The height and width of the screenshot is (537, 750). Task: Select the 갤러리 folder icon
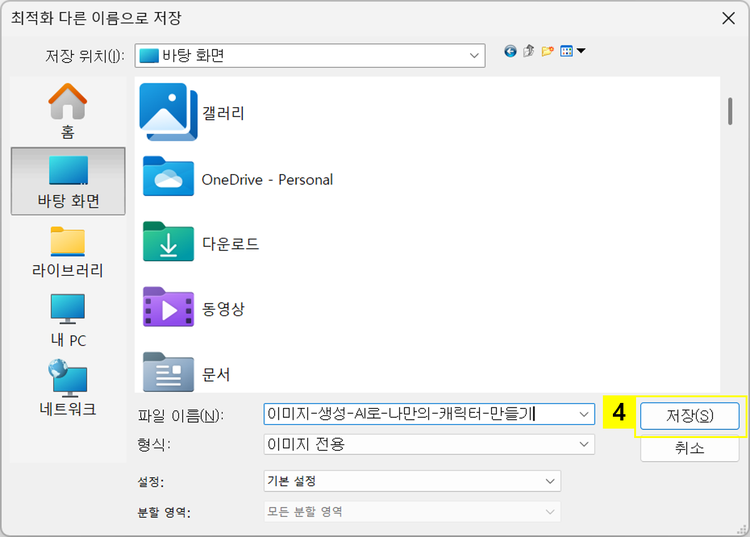pyautogui.click(x=168, y=112)
